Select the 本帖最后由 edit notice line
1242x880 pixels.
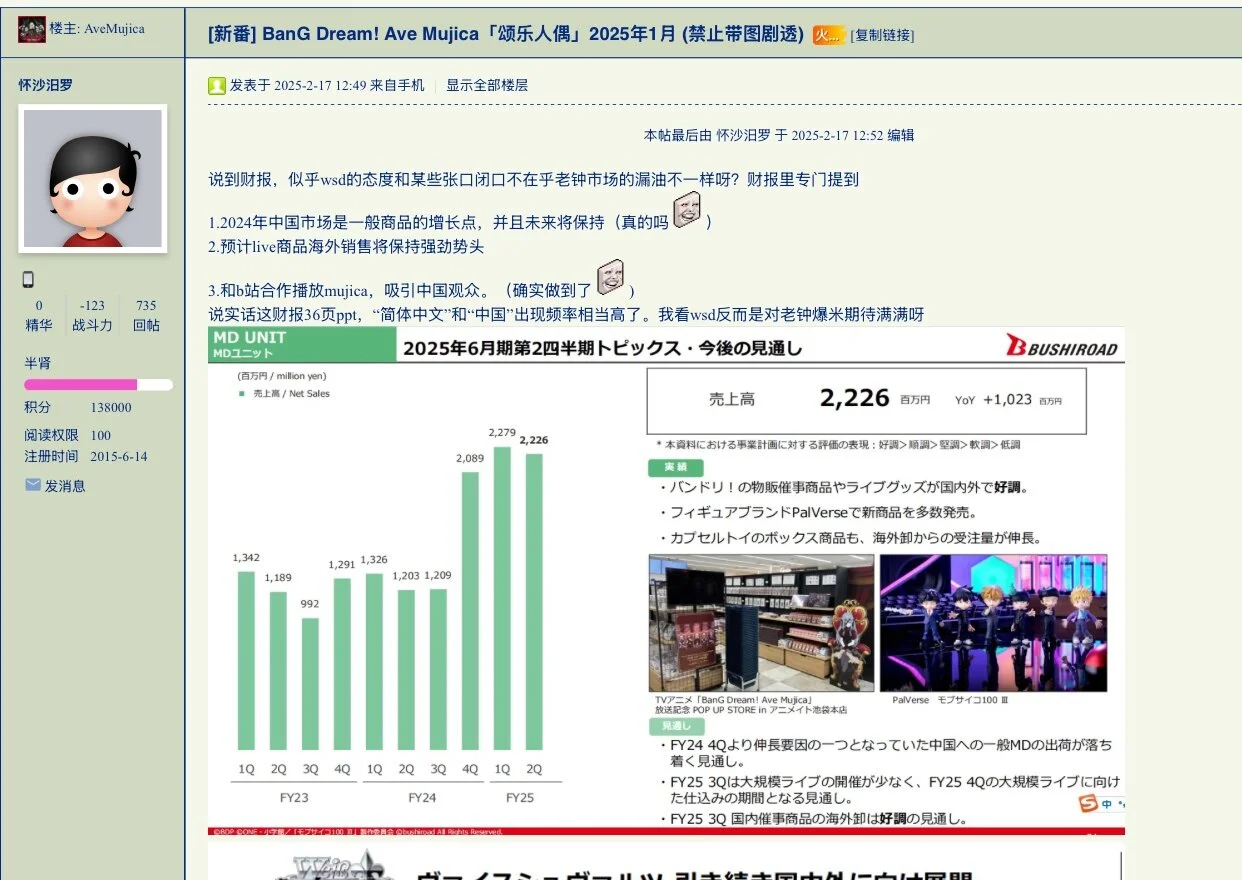(779, 136)
